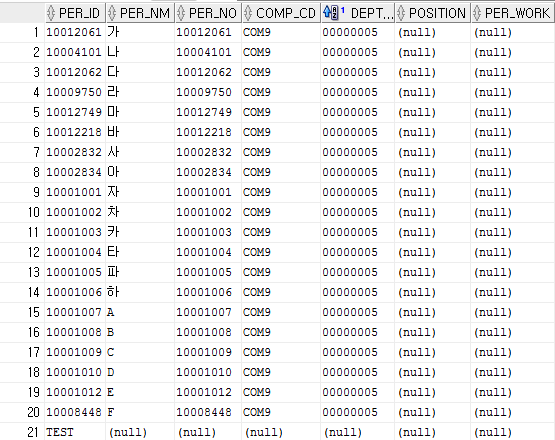This screenshot has height=440, width=555.
Task: Select PER_ID cell 10012749
Action: point(74,112)
